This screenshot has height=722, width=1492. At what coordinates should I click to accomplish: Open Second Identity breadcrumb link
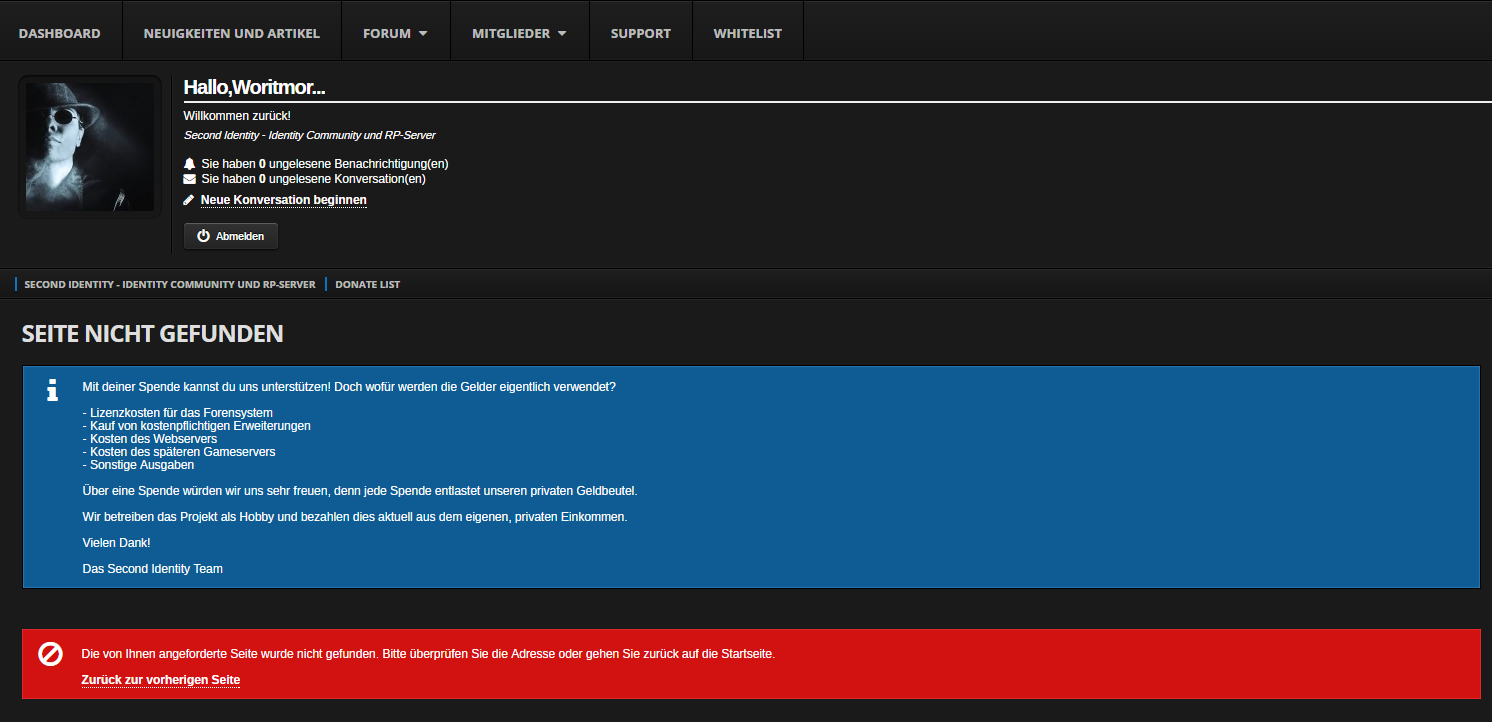169,284
